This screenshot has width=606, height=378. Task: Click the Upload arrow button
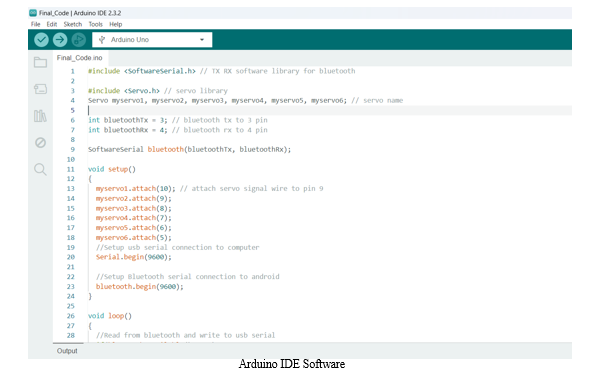(x=60, y=40)
